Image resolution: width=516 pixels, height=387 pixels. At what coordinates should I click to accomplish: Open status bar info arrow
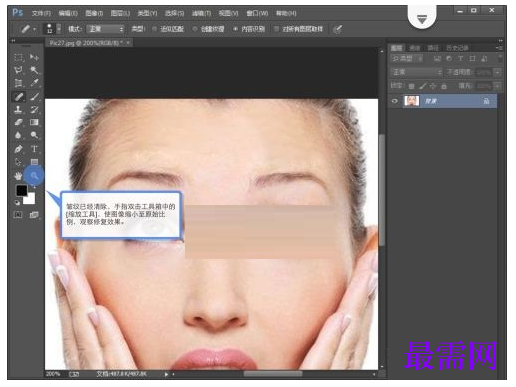pos(166,374)
